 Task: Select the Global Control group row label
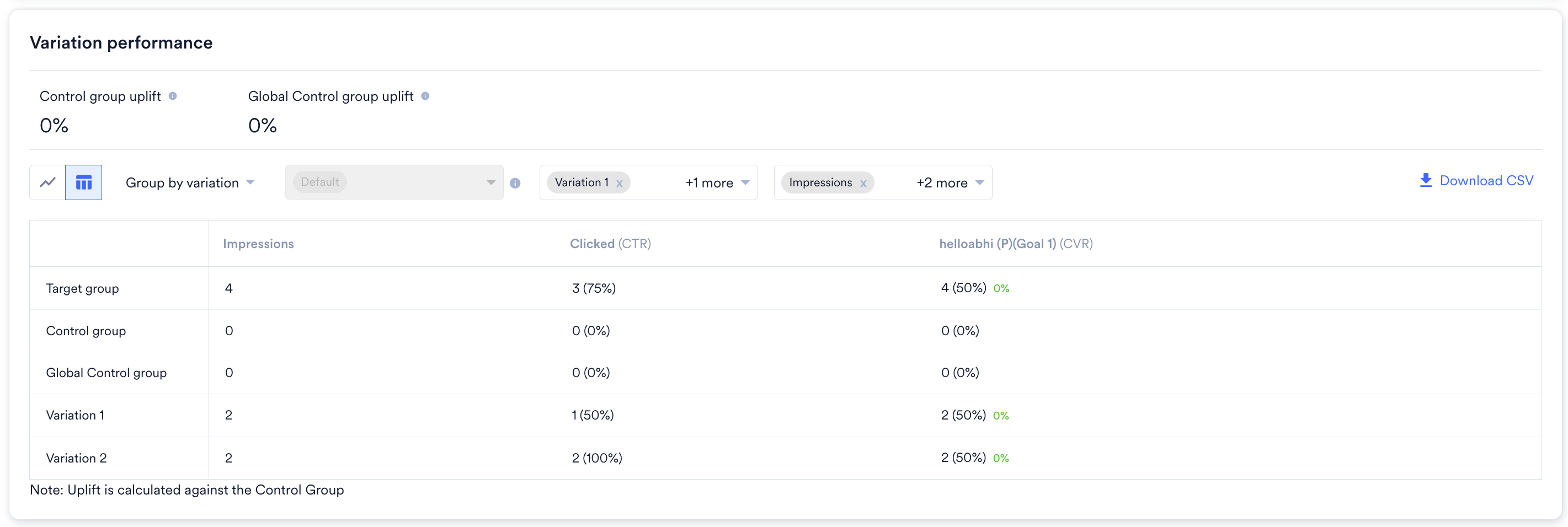point(106,373)
